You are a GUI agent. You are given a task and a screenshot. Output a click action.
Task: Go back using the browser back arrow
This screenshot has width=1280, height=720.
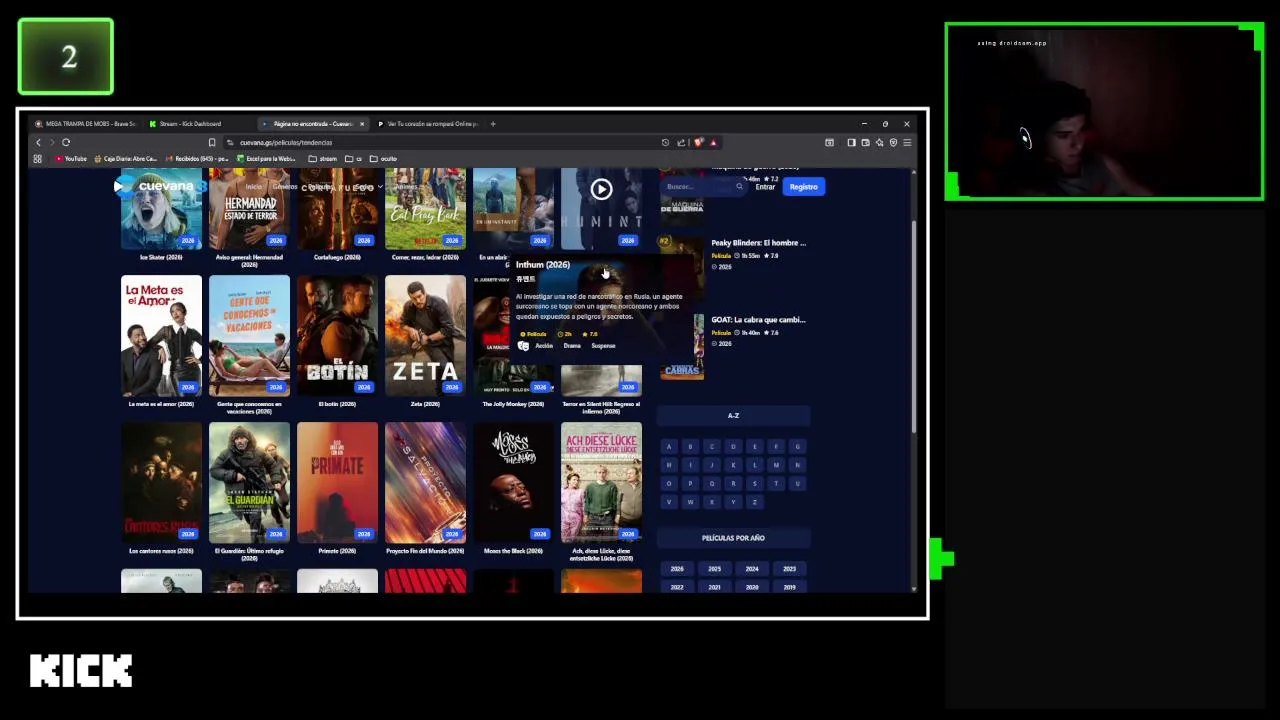[38, 143]
